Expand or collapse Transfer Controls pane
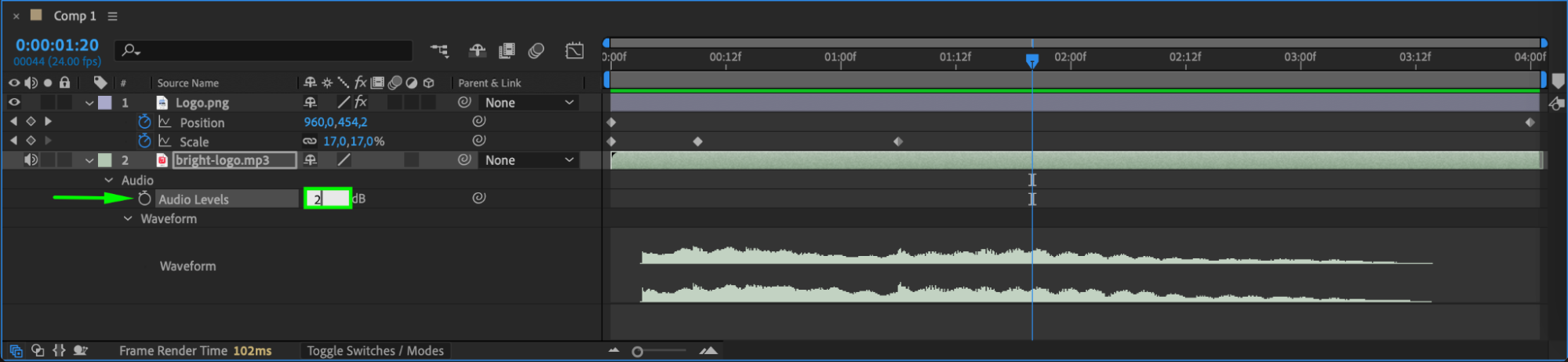 [x=38, y=351]
